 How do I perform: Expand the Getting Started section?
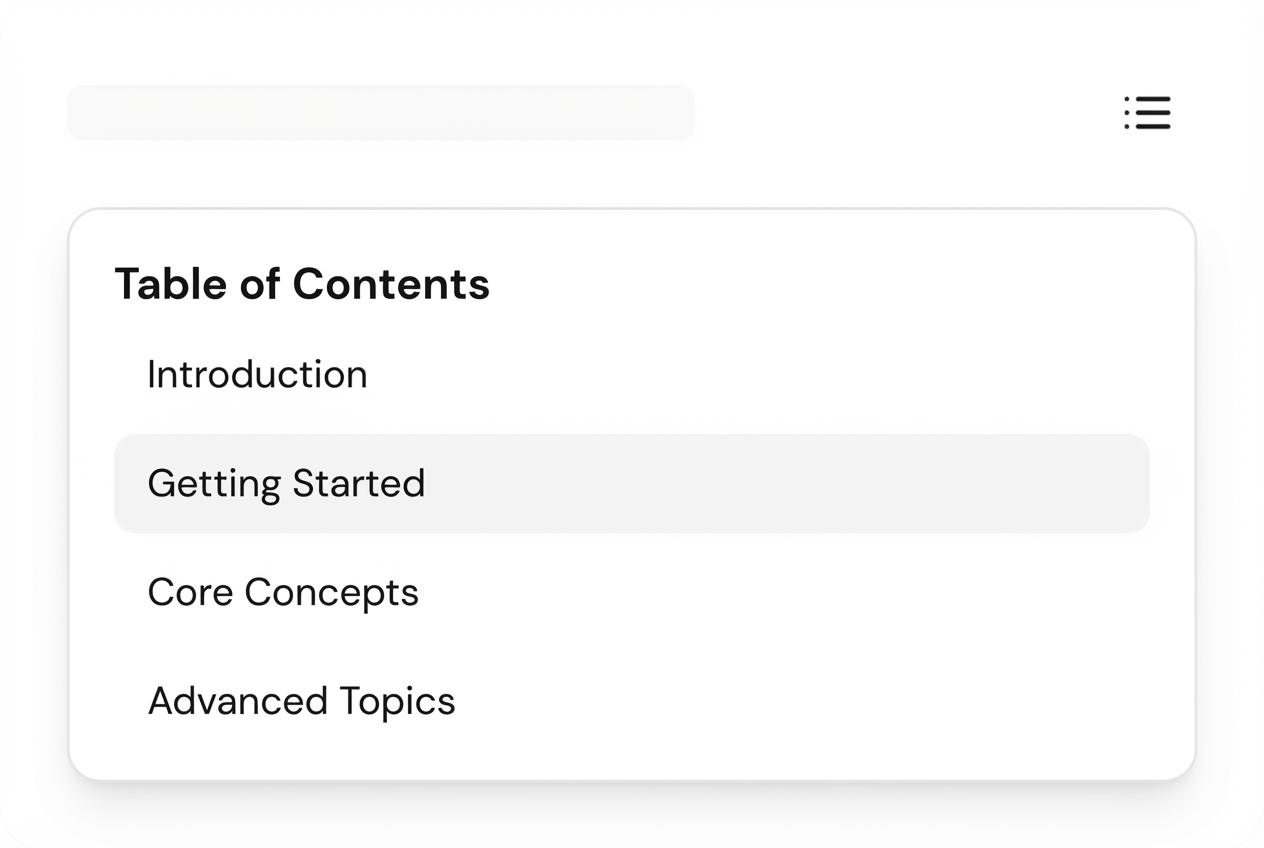tap(286, 483)
